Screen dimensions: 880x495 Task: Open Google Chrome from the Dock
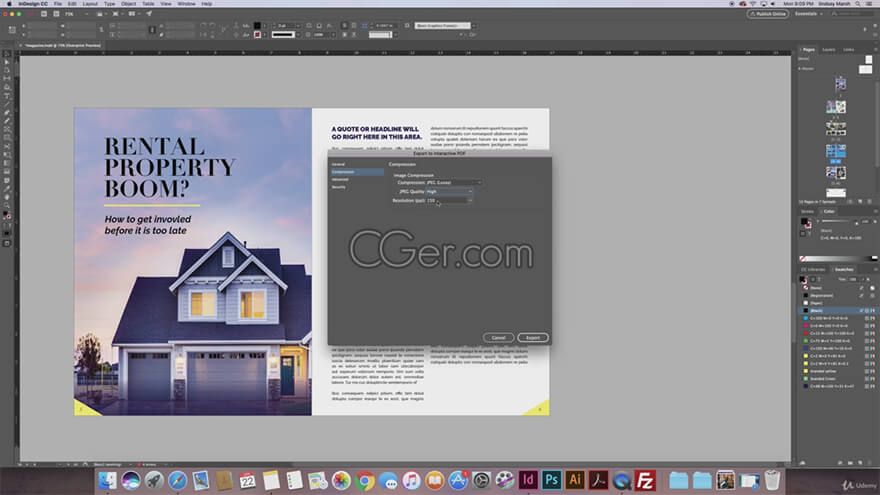tap(365, 480)
